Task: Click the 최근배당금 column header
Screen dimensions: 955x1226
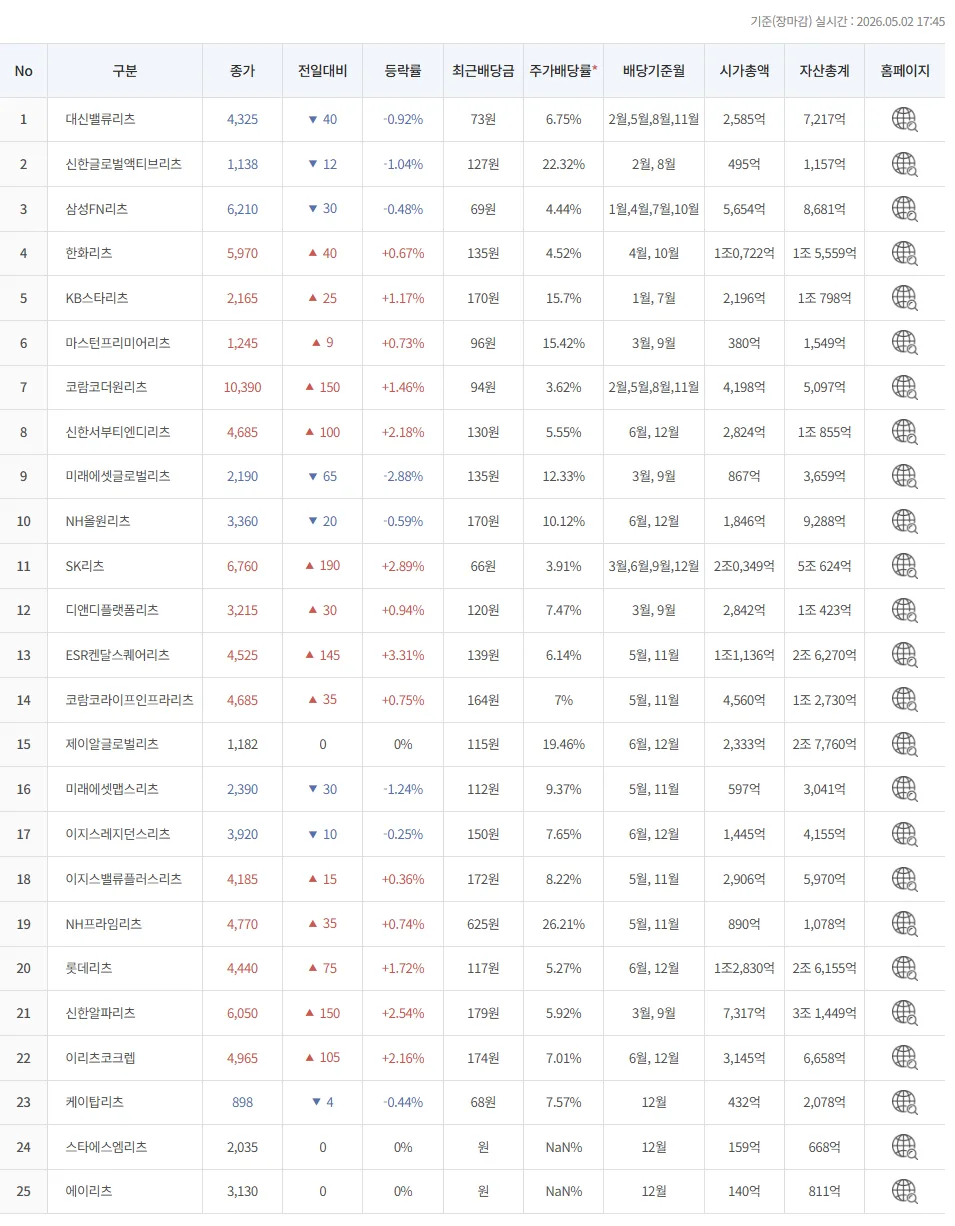Action: pyautogui.click(x=483, y=71)
